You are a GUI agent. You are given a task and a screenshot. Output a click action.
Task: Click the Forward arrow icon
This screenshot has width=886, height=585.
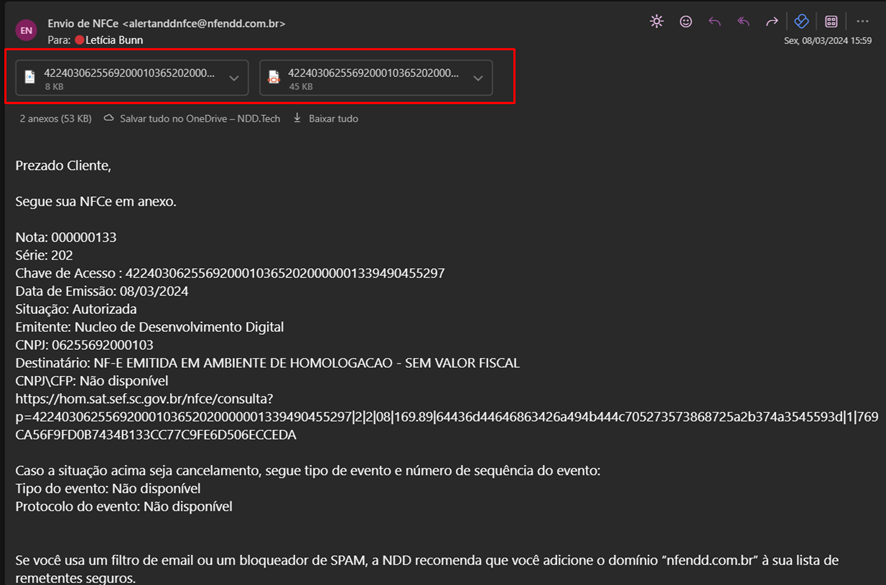pyautogui.click(x=772, y=21)
